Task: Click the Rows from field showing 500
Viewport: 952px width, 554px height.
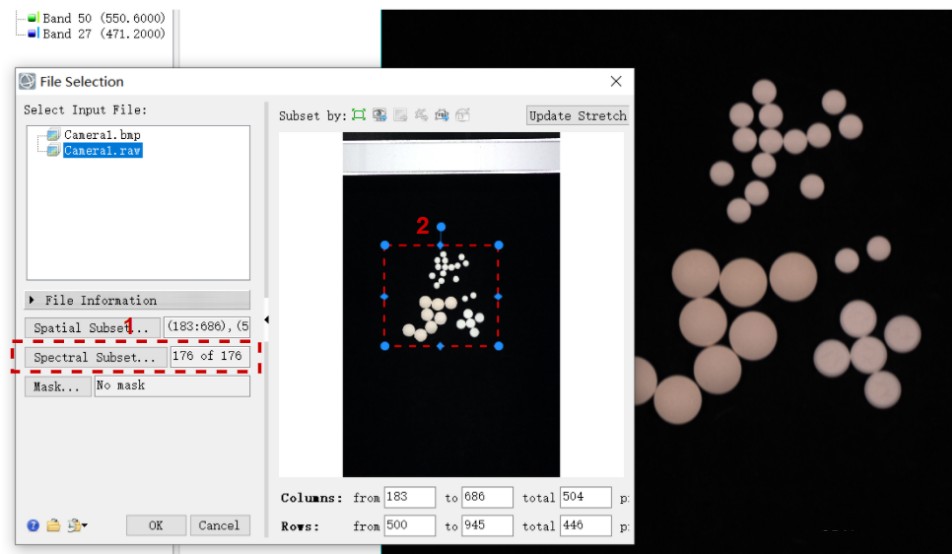Action: click(410, 525)
